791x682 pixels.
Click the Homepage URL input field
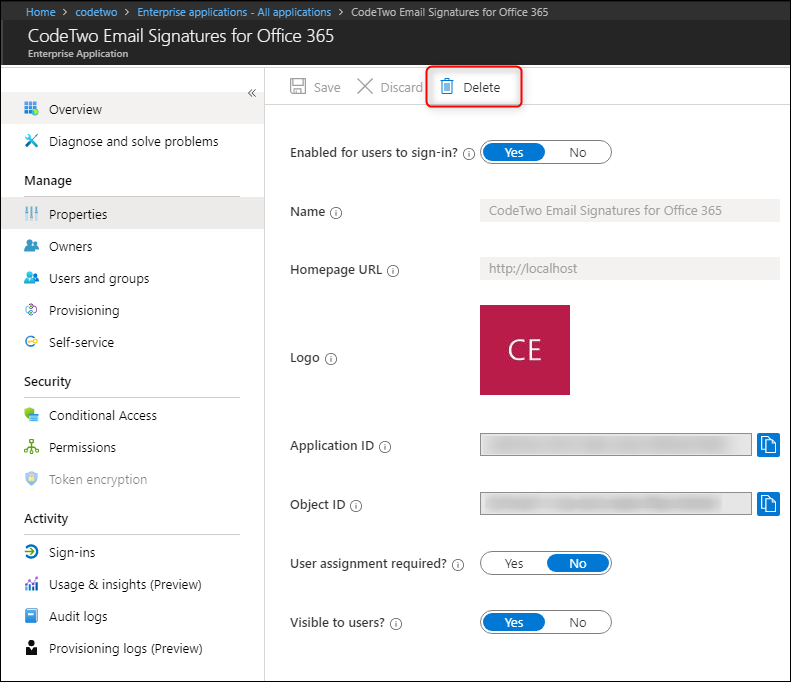630,268
